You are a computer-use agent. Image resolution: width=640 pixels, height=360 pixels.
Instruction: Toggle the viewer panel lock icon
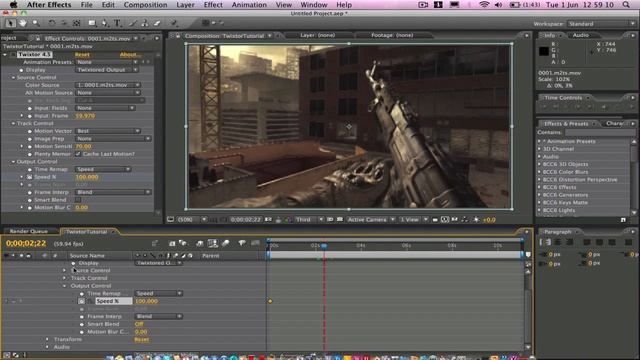pyautogui.click(x=178, y=36)
